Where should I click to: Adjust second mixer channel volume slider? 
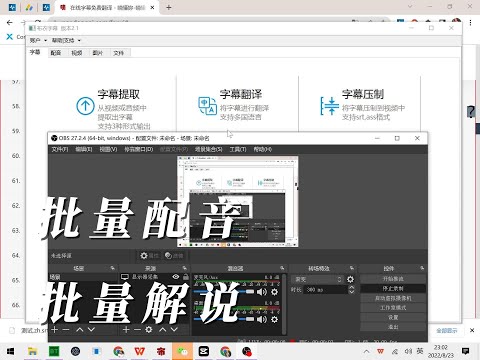224,319
